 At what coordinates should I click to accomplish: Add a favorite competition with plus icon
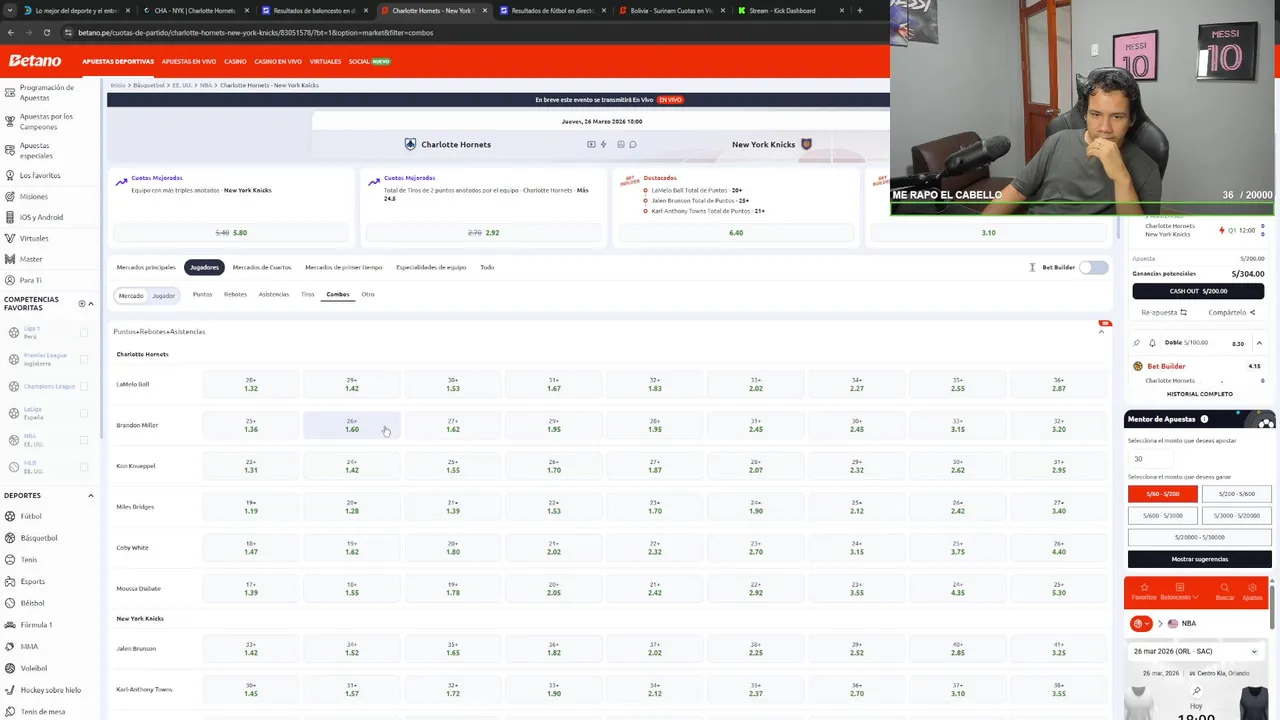tap(82, 303)
